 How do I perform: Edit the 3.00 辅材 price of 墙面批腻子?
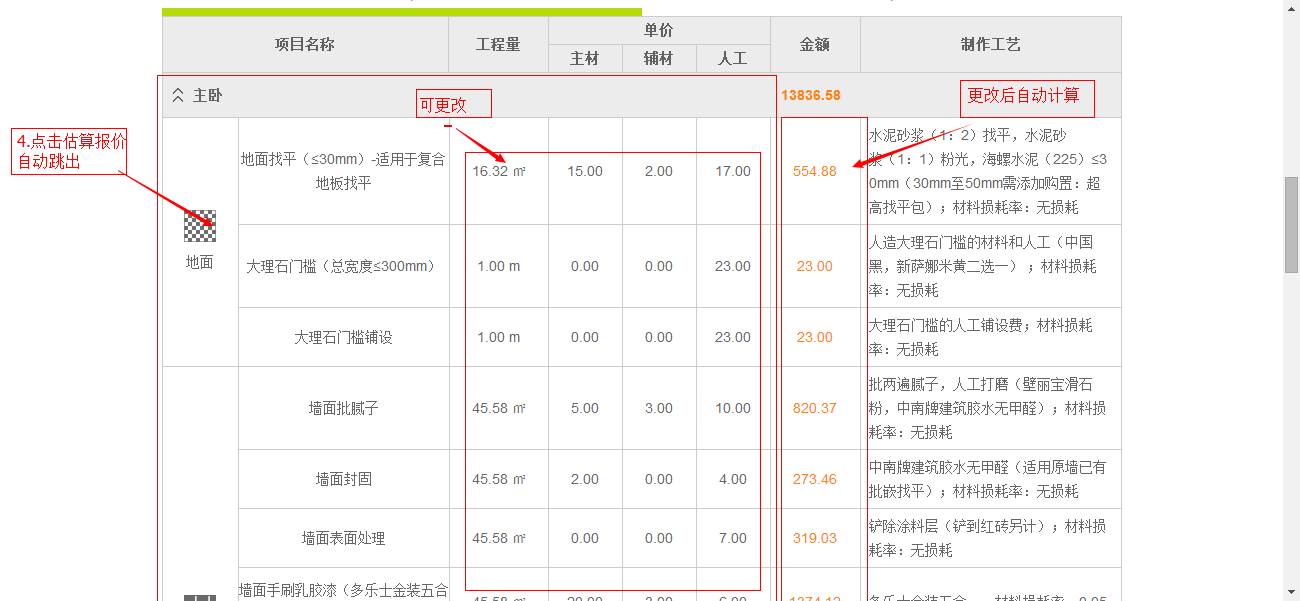tap(659, 408)
